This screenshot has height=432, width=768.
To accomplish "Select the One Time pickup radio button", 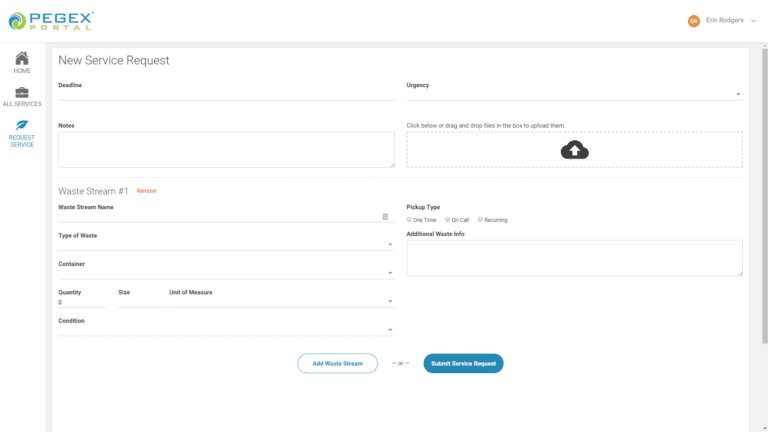I will [409, 219].
